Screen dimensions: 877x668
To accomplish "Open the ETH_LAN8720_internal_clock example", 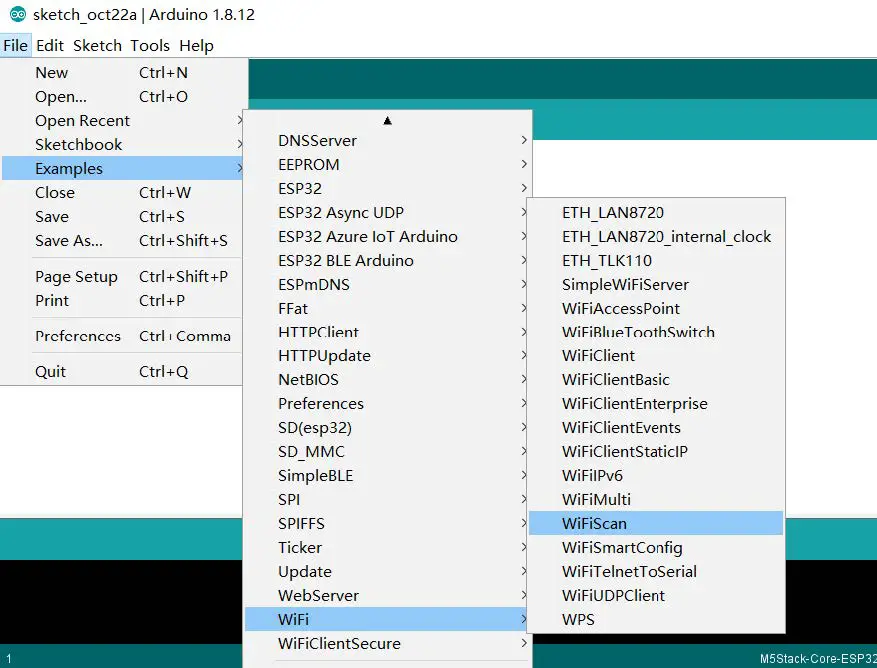I will click(656, 237).
